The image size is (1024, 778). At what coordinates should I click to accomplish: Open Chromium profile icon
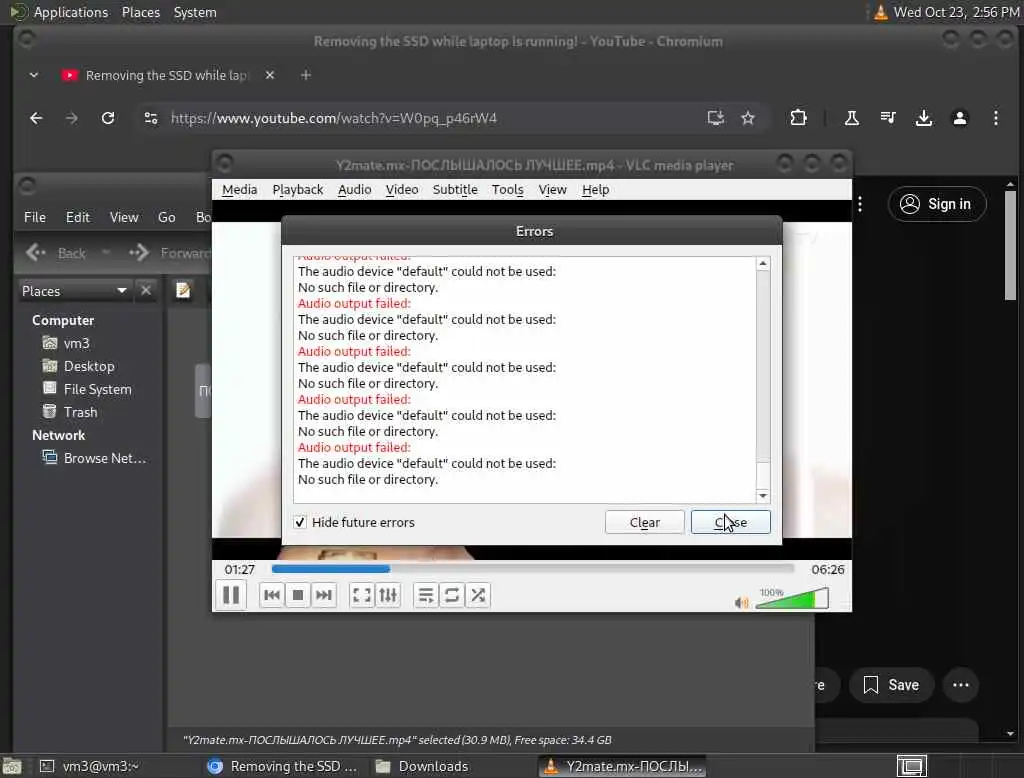tap(959, 118)
